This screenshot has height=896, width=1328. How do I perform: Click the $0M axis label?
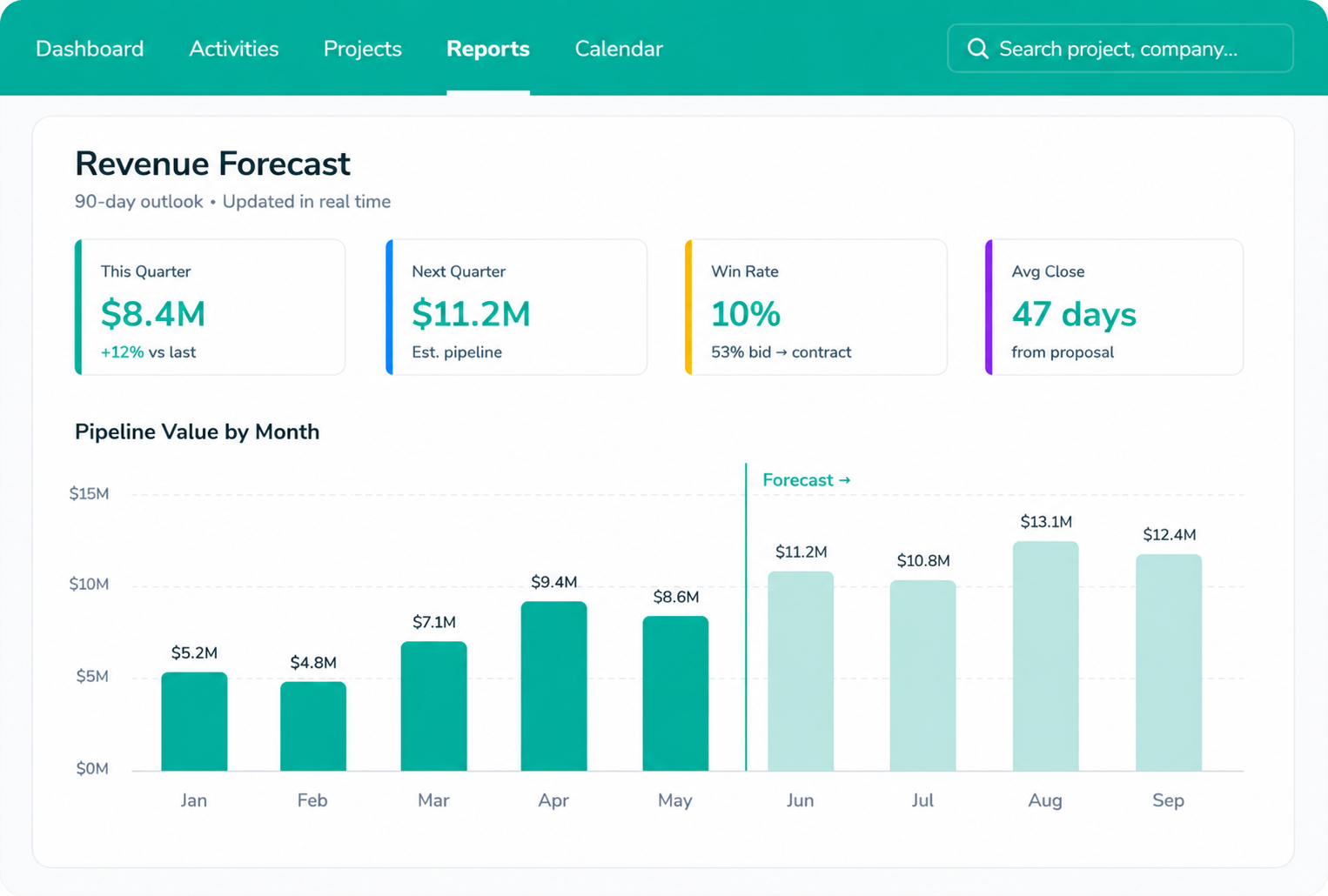[92, 769]
